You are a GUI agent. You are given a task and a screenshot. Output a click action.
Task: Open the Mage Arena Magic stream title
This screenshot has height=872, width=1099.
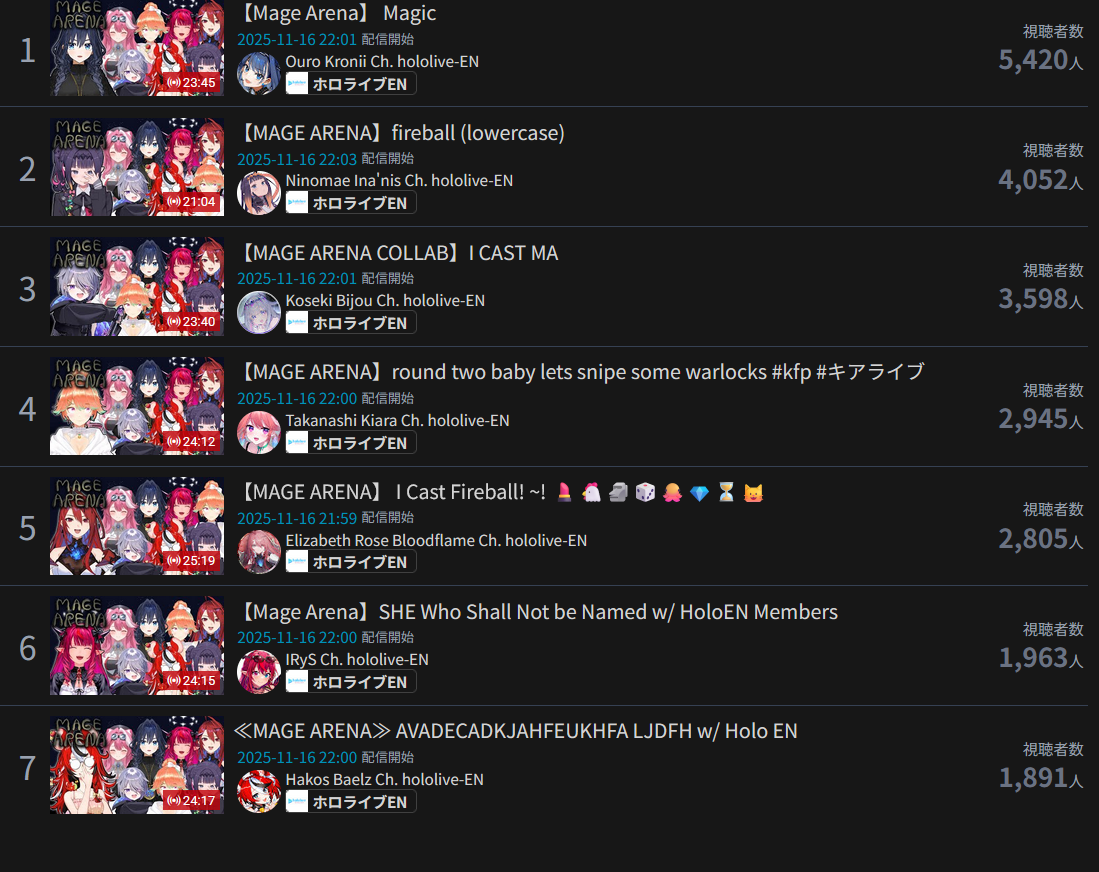coord(337,13)
